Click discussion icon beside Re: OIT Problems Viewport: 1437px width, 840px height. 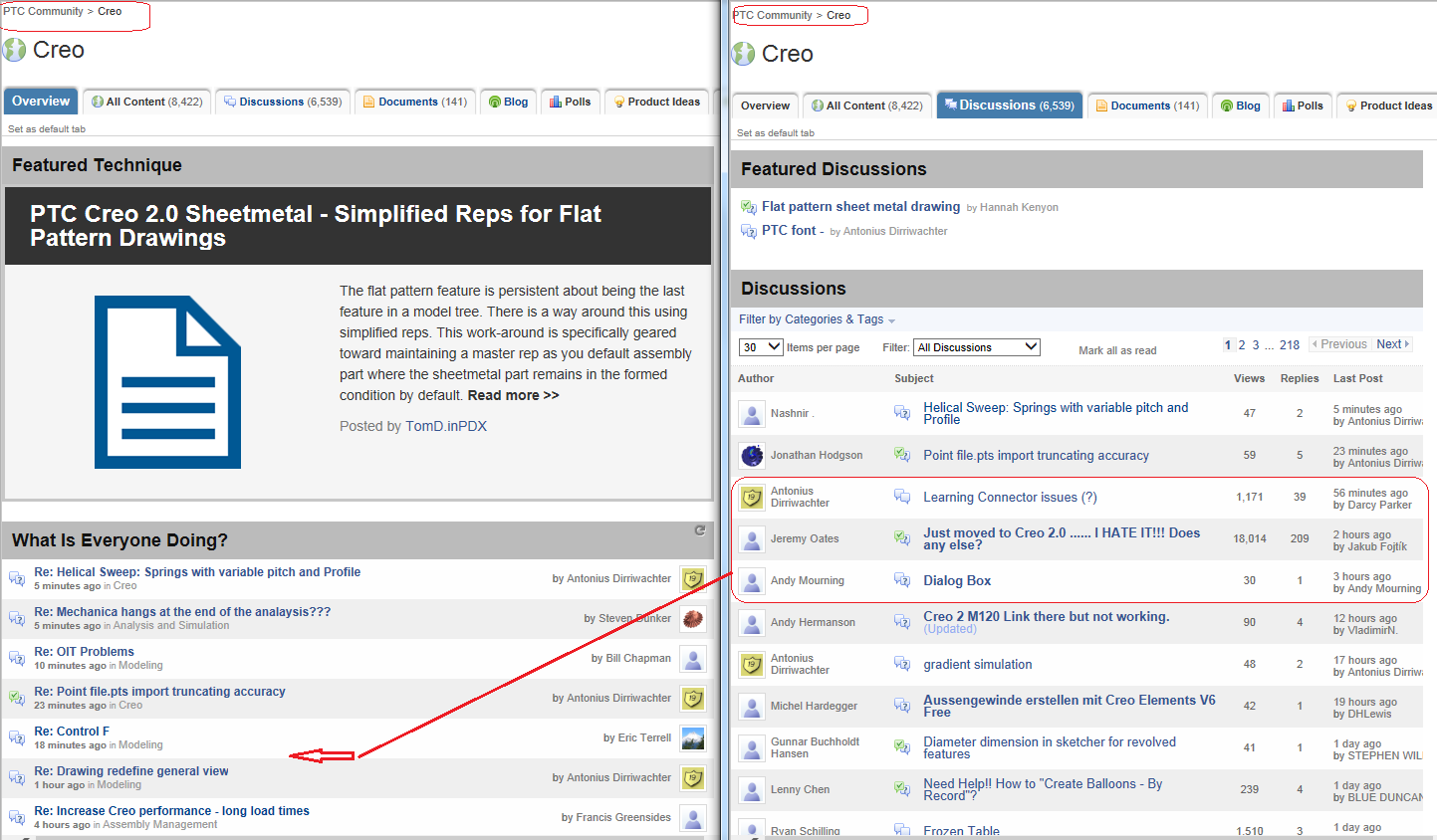point(17,658)
